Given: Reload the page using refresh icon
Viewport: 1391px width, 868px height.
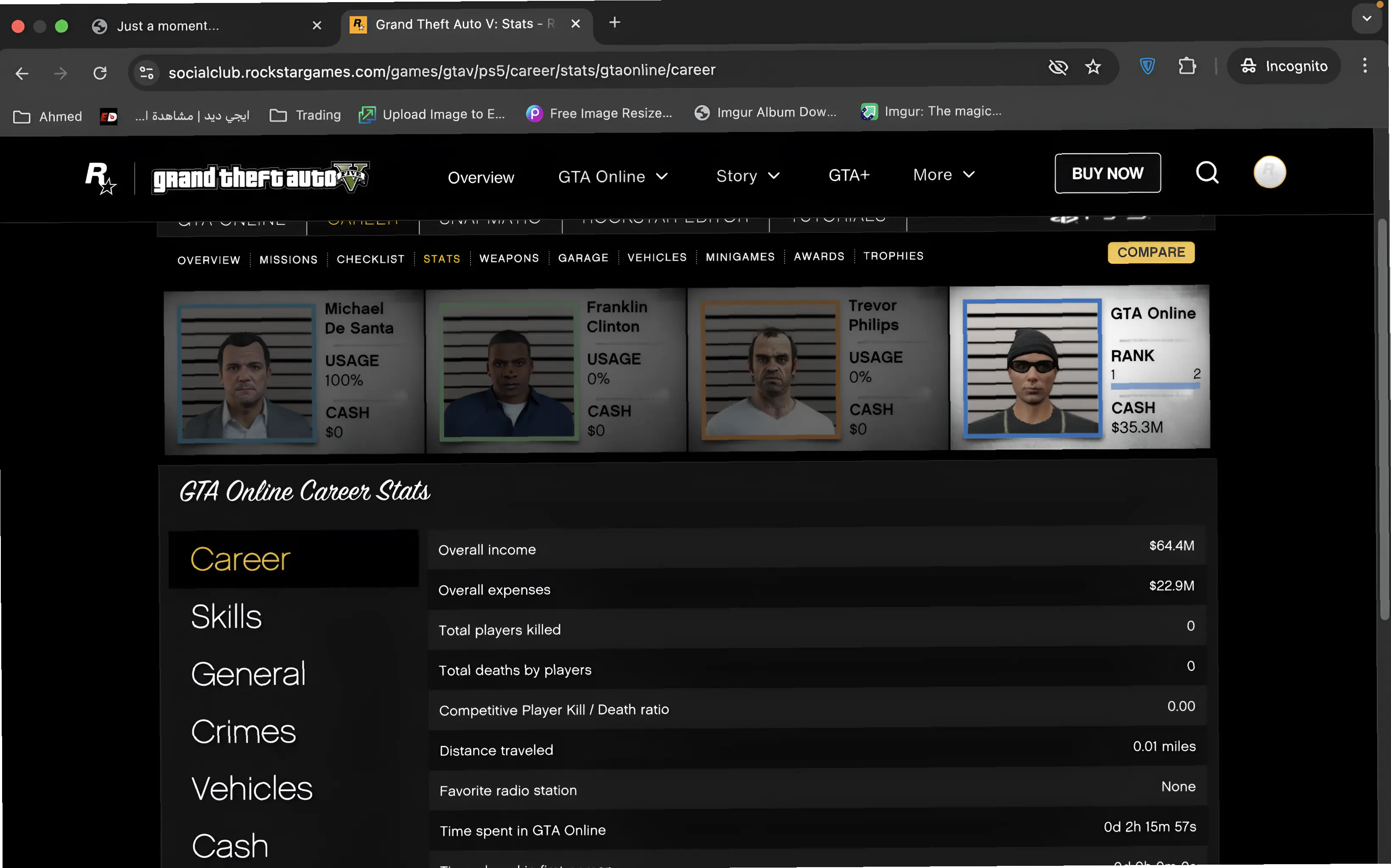Looking at the screenshot, I should (100, 73).
